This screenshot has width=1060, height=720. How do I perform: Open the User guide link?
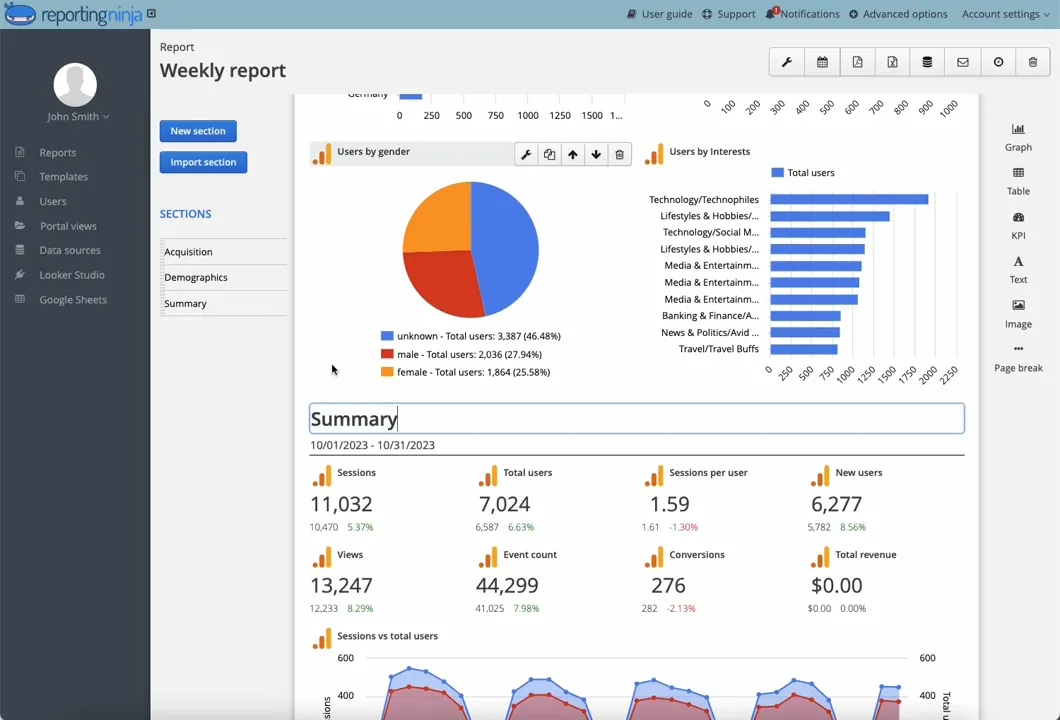tap(659, 14)
